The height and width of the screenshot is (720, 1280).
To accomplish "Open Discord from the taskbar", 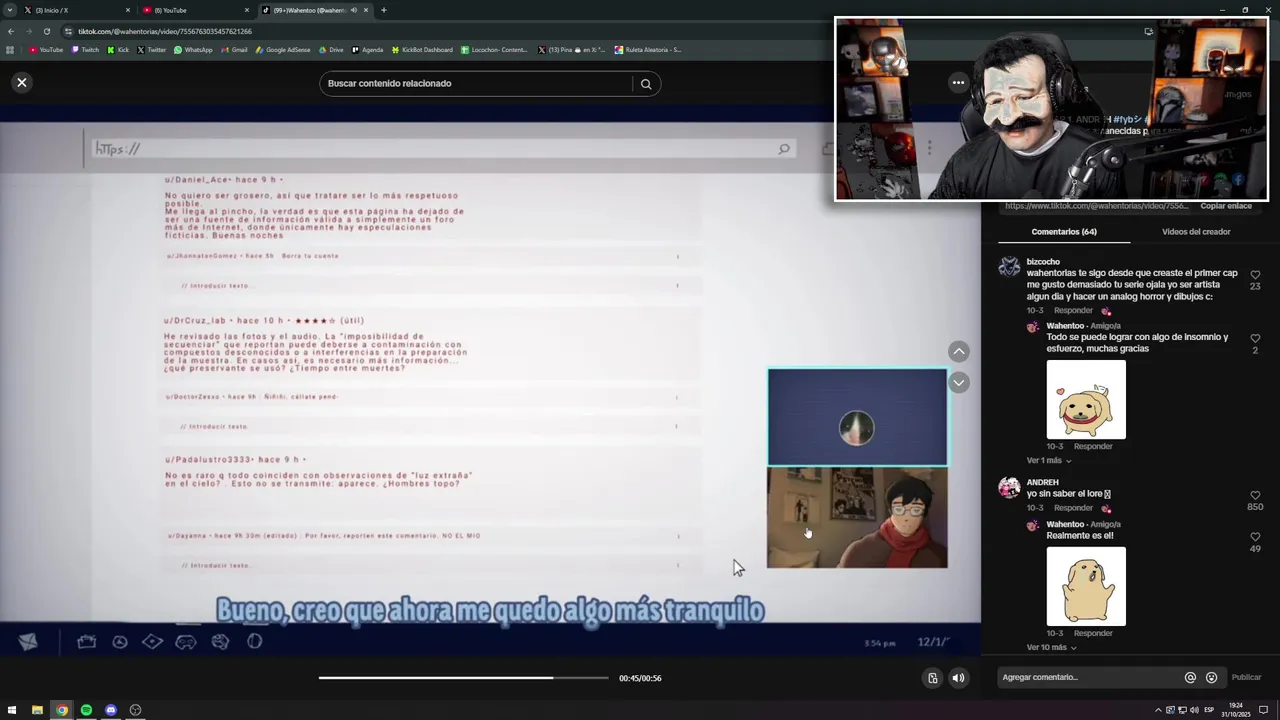I will click(x=111, y=710).
